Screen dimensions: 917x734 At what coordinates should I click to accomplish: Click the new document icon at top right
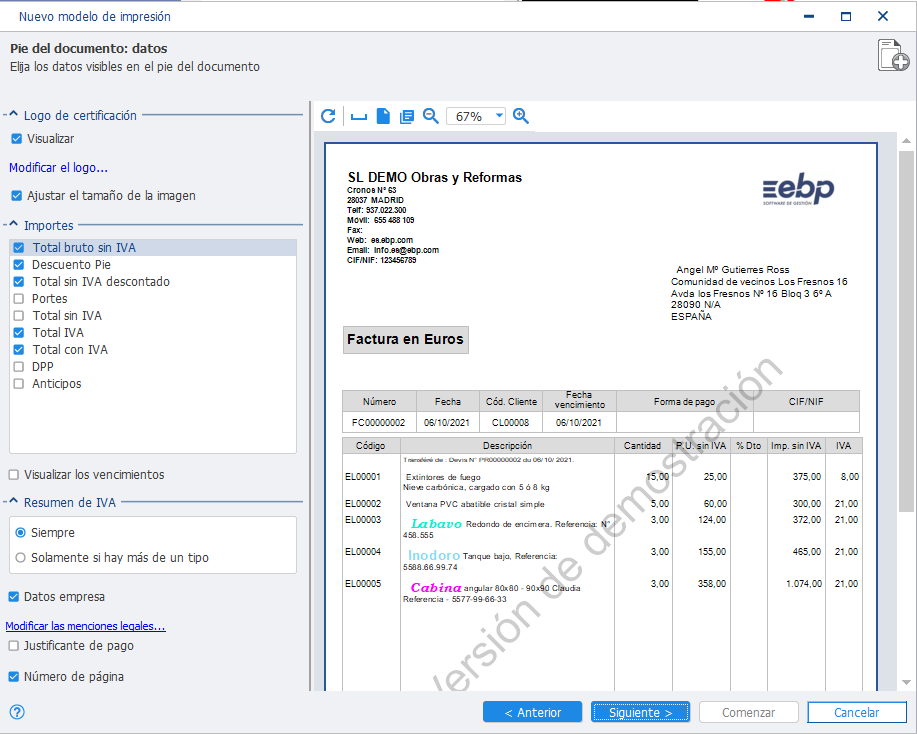[x=894, y=56]
